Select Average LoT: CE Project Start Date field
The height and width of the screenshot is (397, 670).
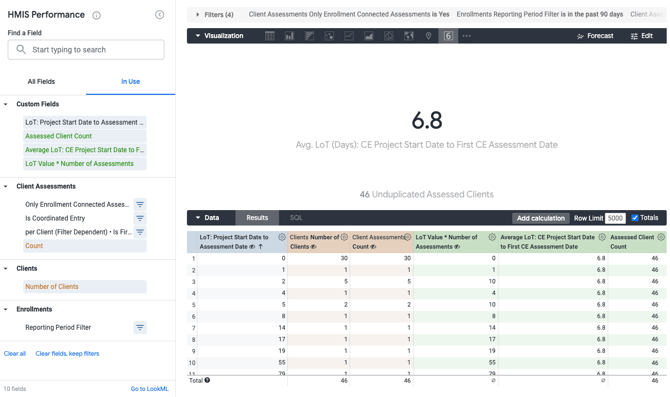(85, 150)
